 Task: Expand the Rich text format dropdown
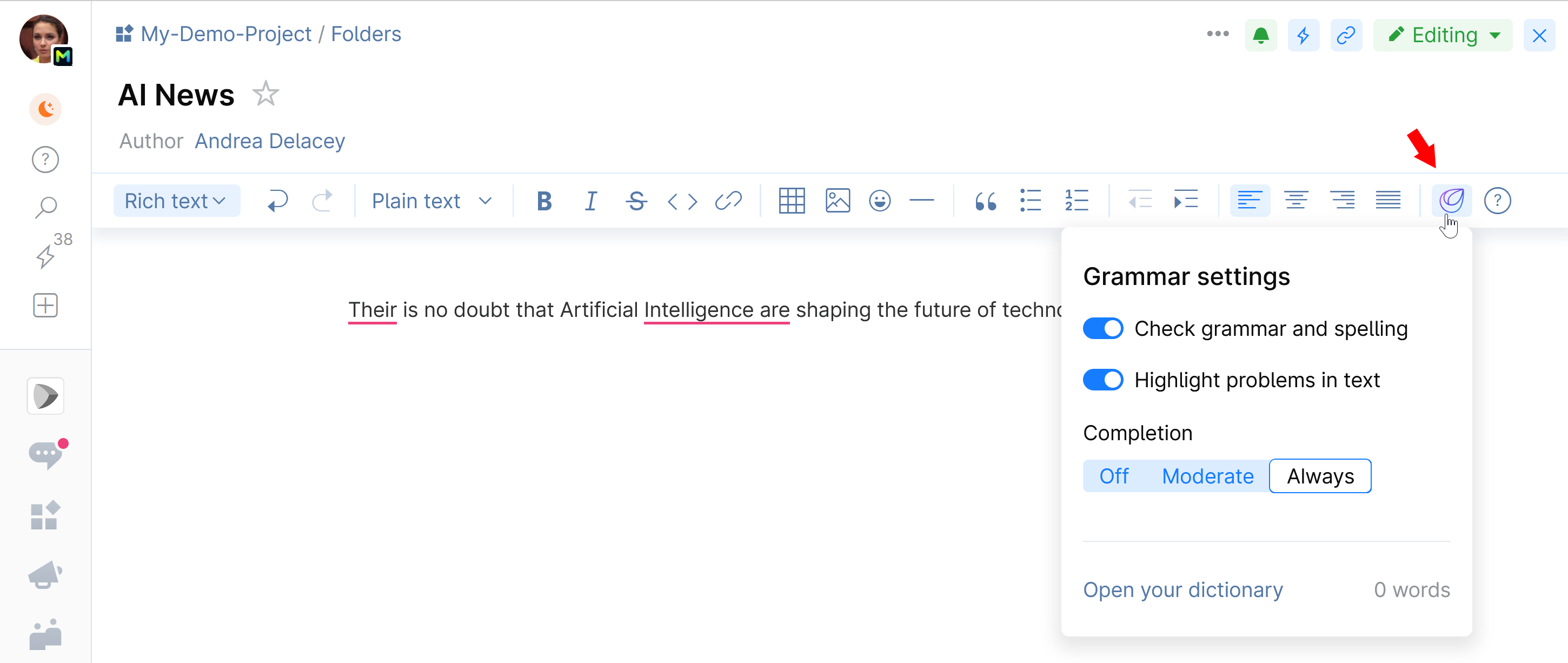175,200
